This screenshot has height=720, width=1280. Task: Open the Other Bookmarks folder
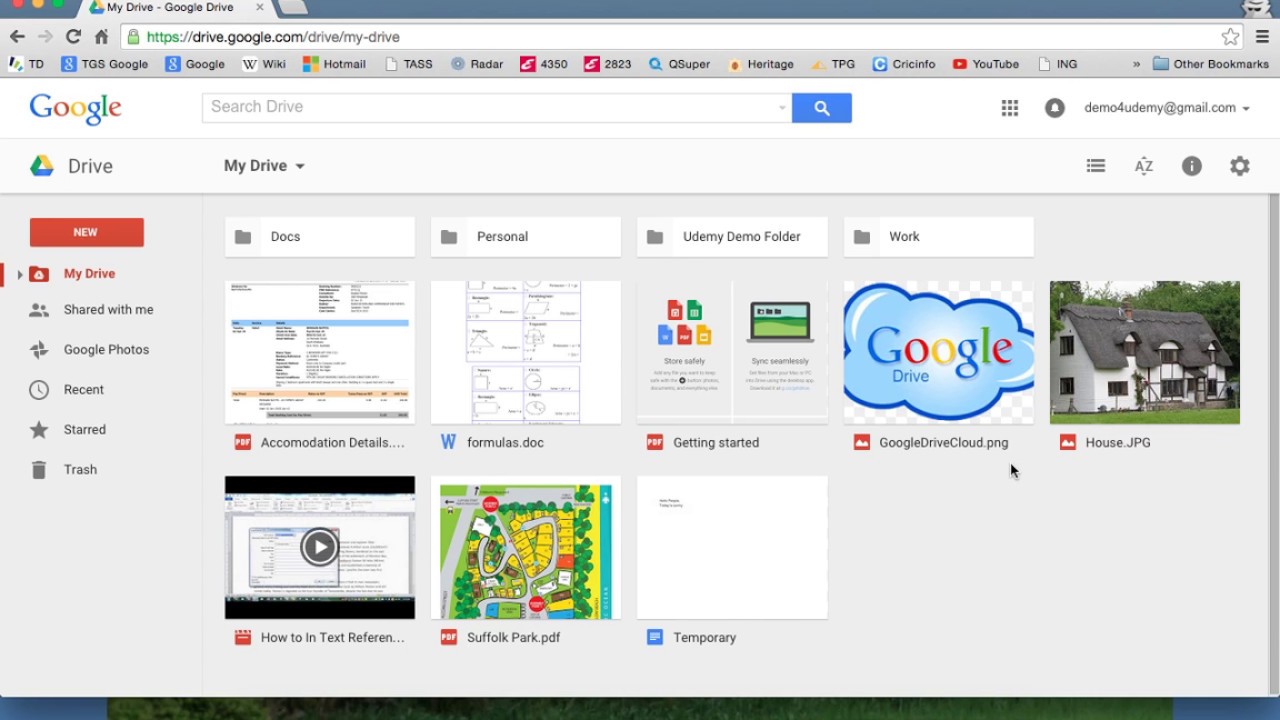[x=1210, y=64]
